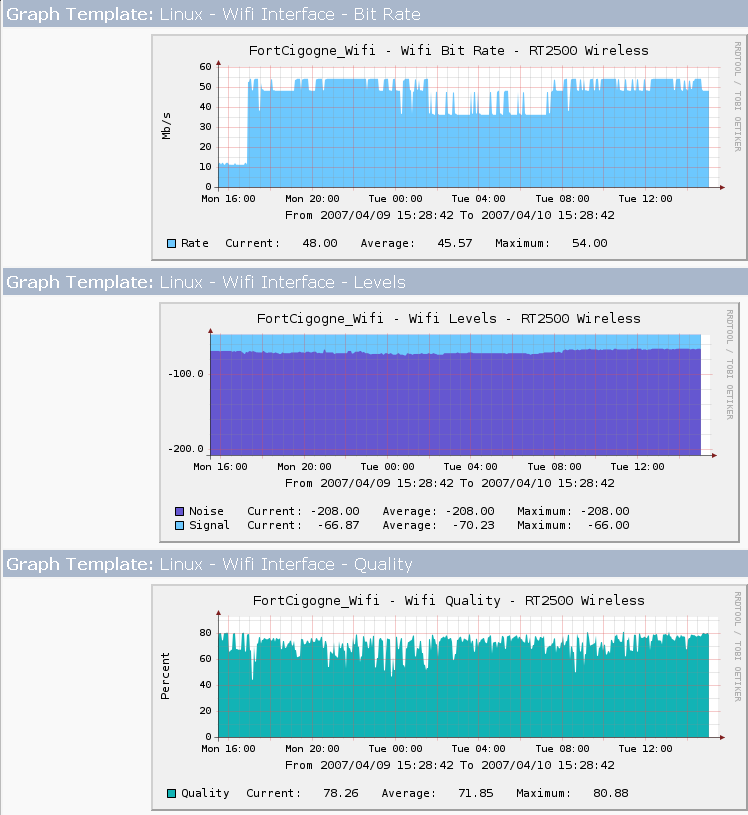Click the Mb/s axis label
This screenshot has width=748, height=815.
coord(166,126)
